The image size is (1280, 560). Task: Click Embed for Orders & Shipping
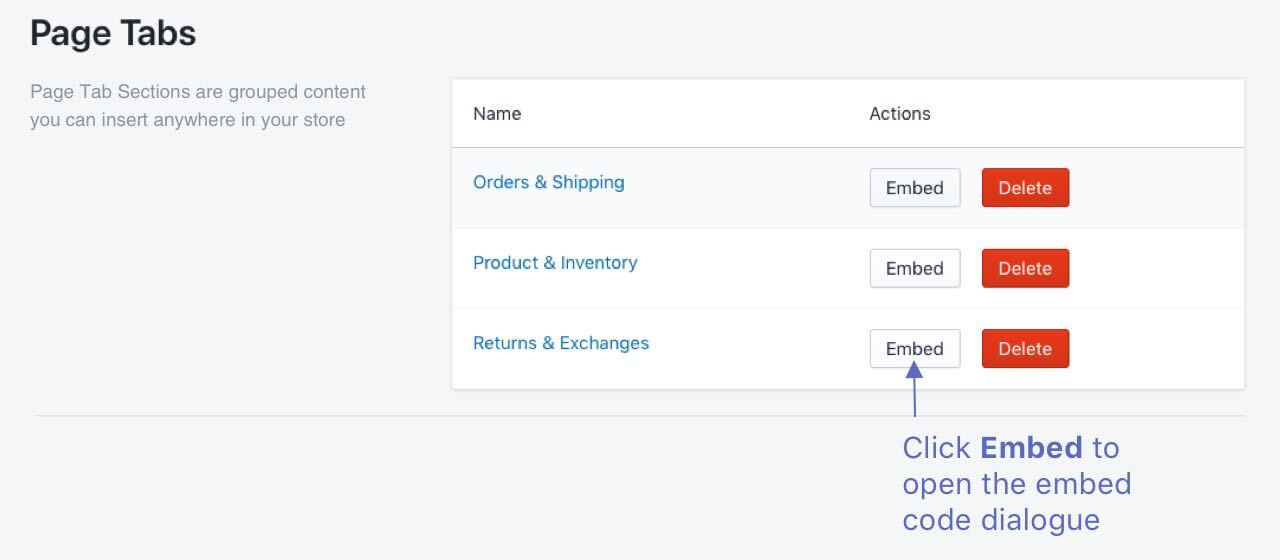coord(915,188)
